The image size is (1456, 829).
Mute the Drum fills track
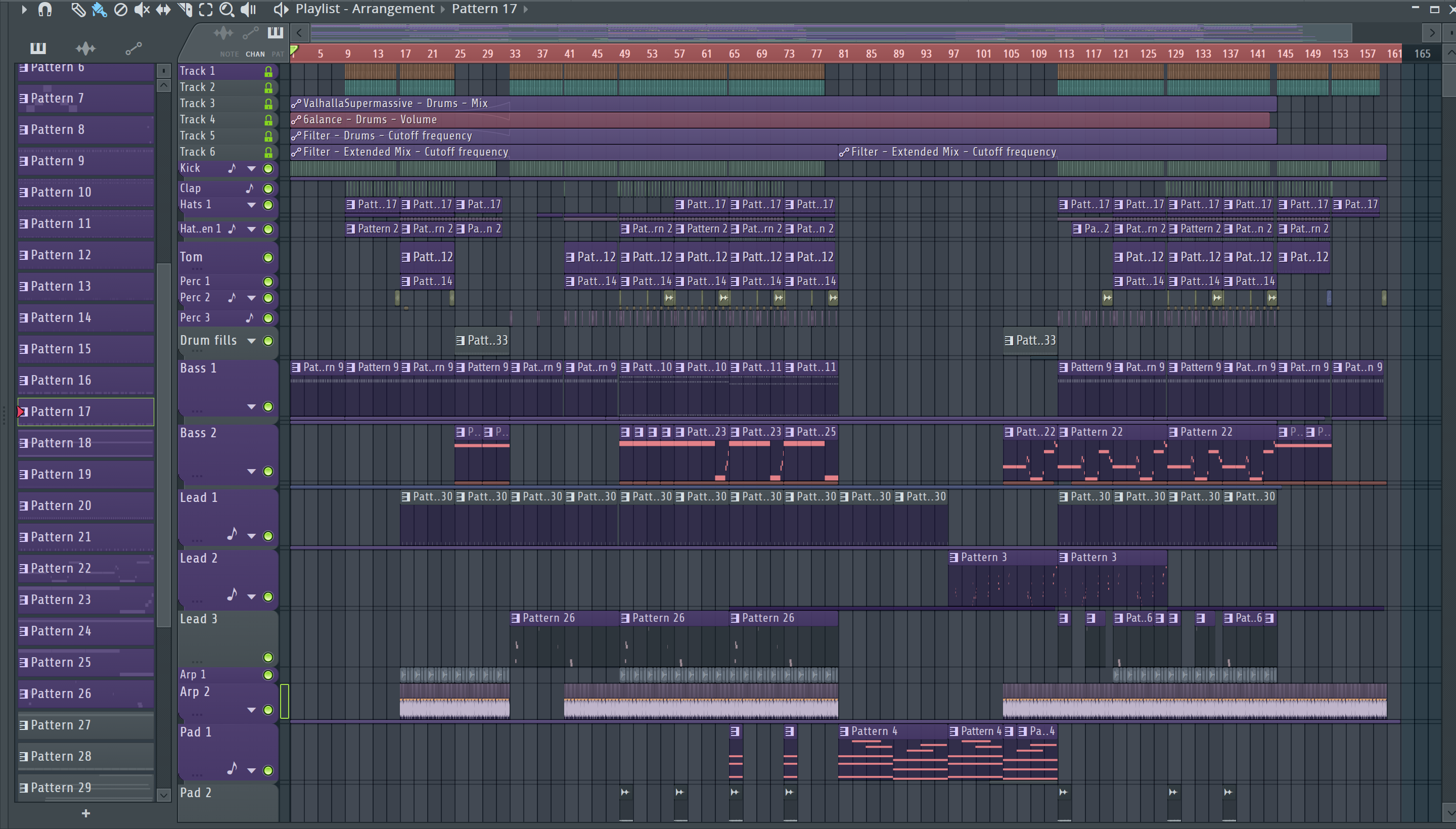click(267, 341)
